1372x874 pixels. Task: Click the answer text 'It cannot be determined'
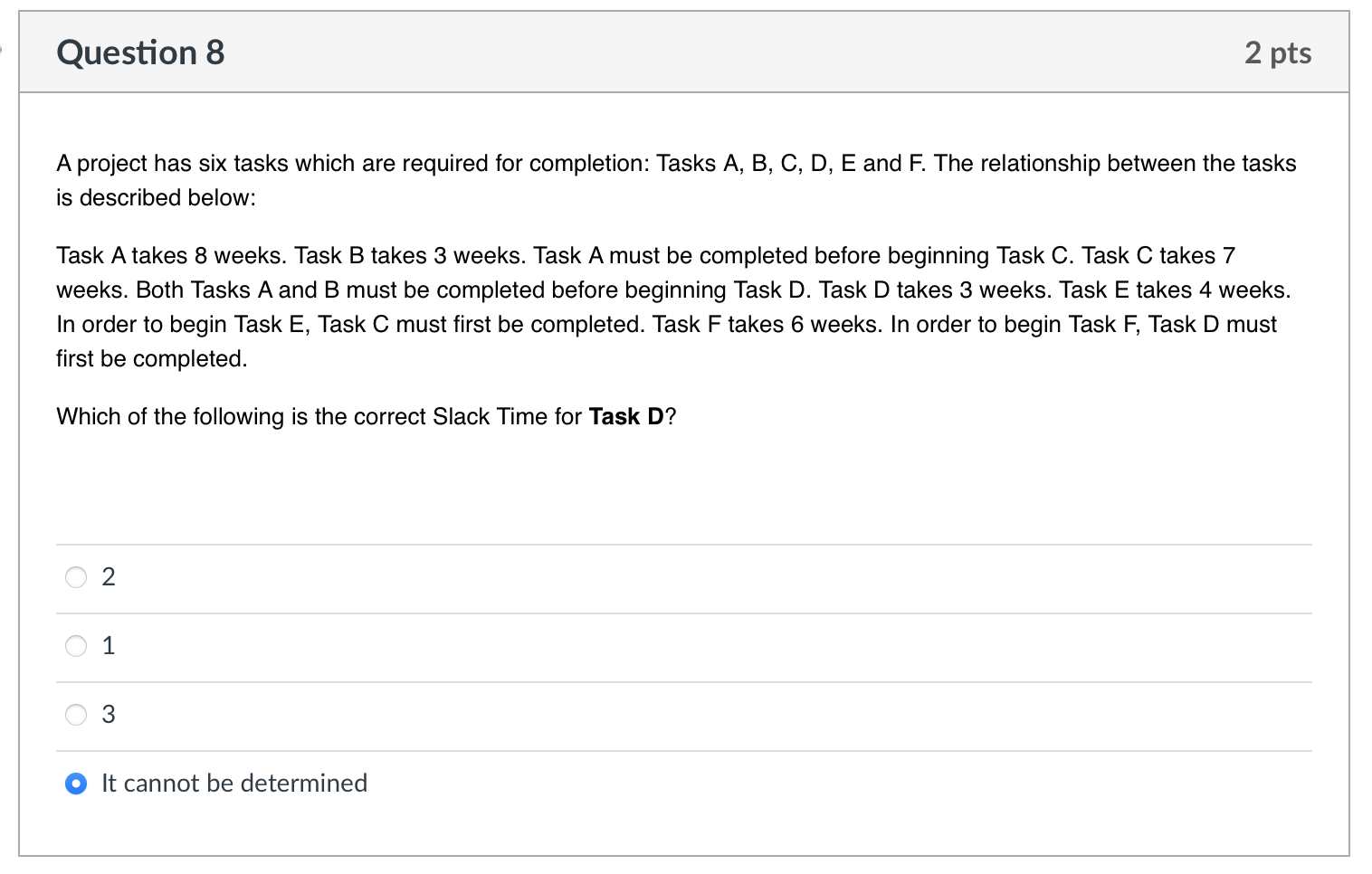point(234,783)
